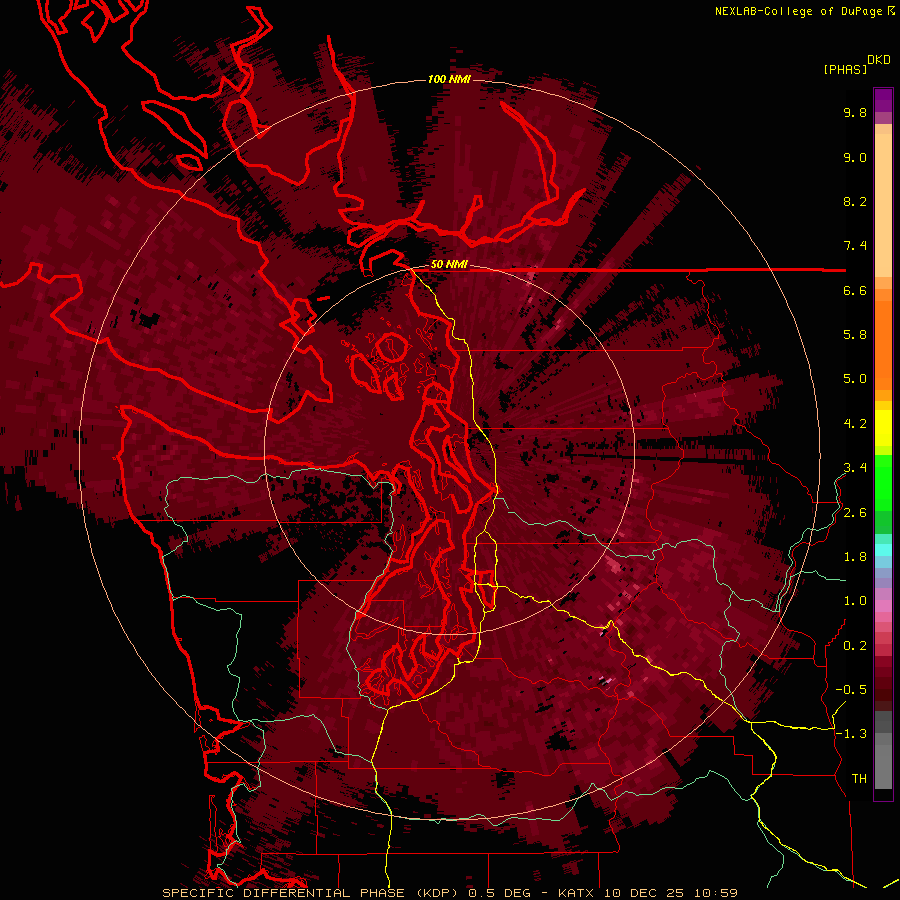
Task: Click the SPECIFIC DIFFERENTIAL PHASE (KDP) title
Action: pos(313,893)
